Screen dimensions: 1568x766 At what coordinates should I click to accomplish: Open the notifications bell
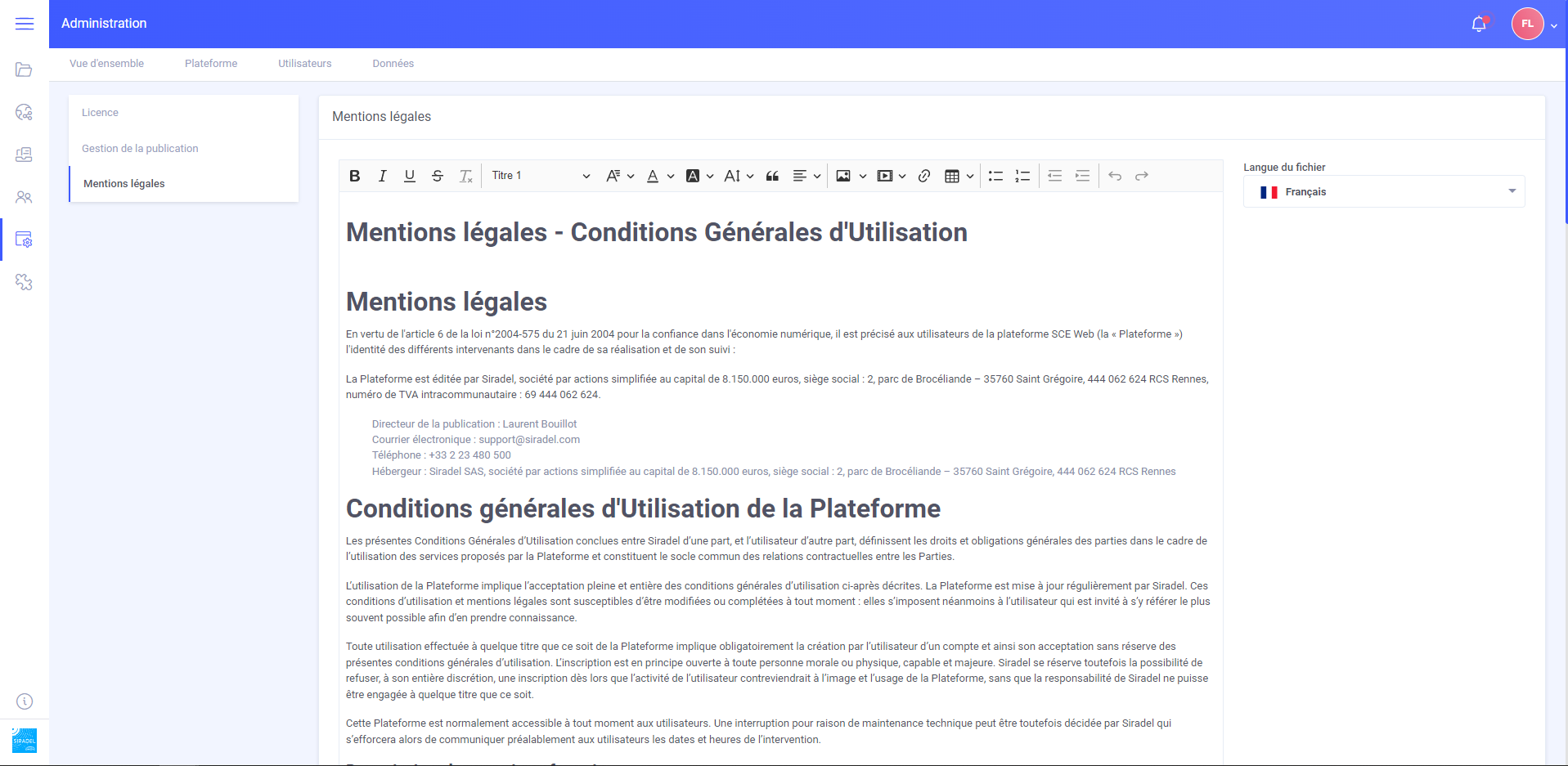pyautogui.click(x=1479, y=24)
